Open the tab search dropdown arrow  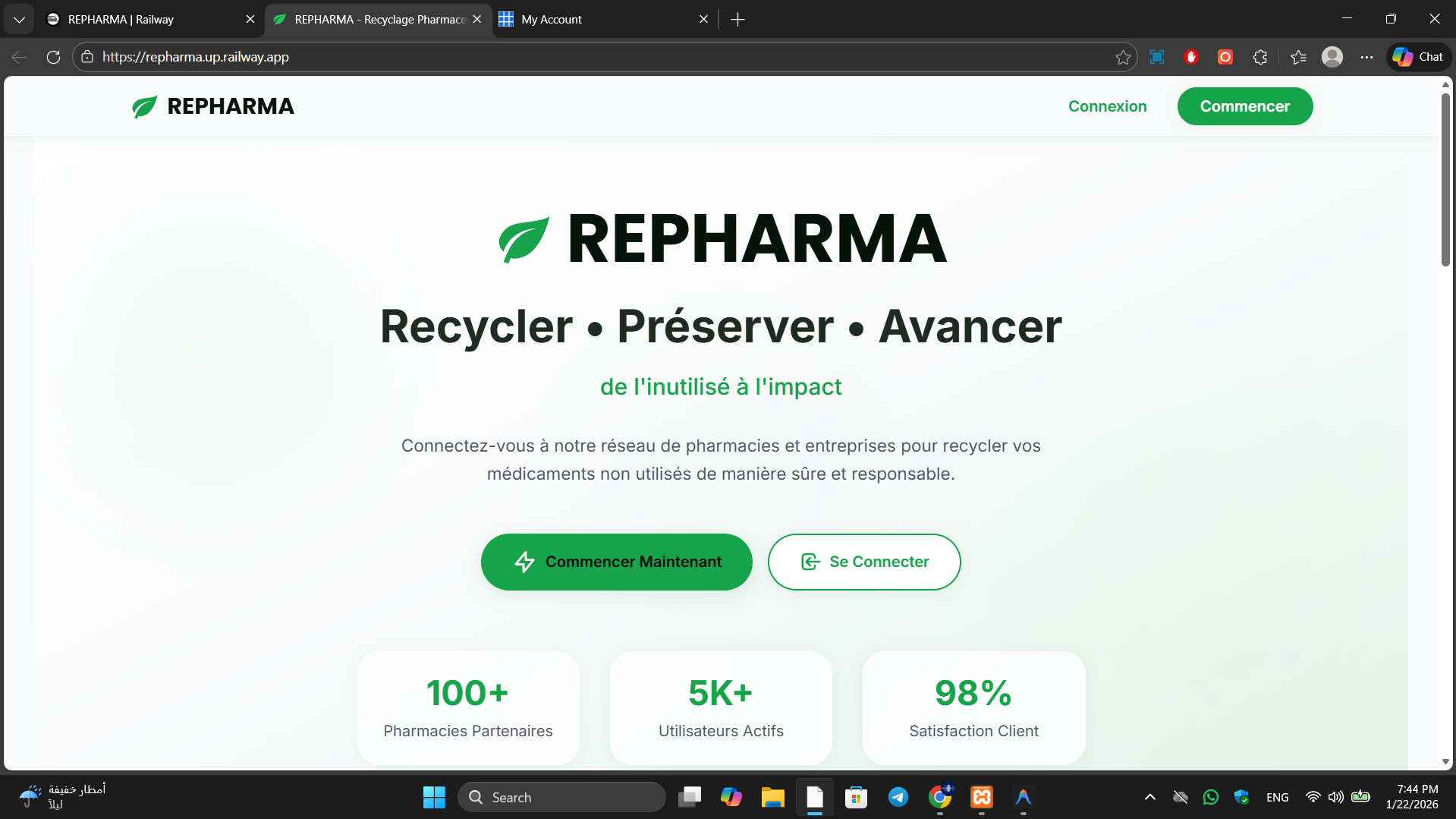click(x=19, y=19)
